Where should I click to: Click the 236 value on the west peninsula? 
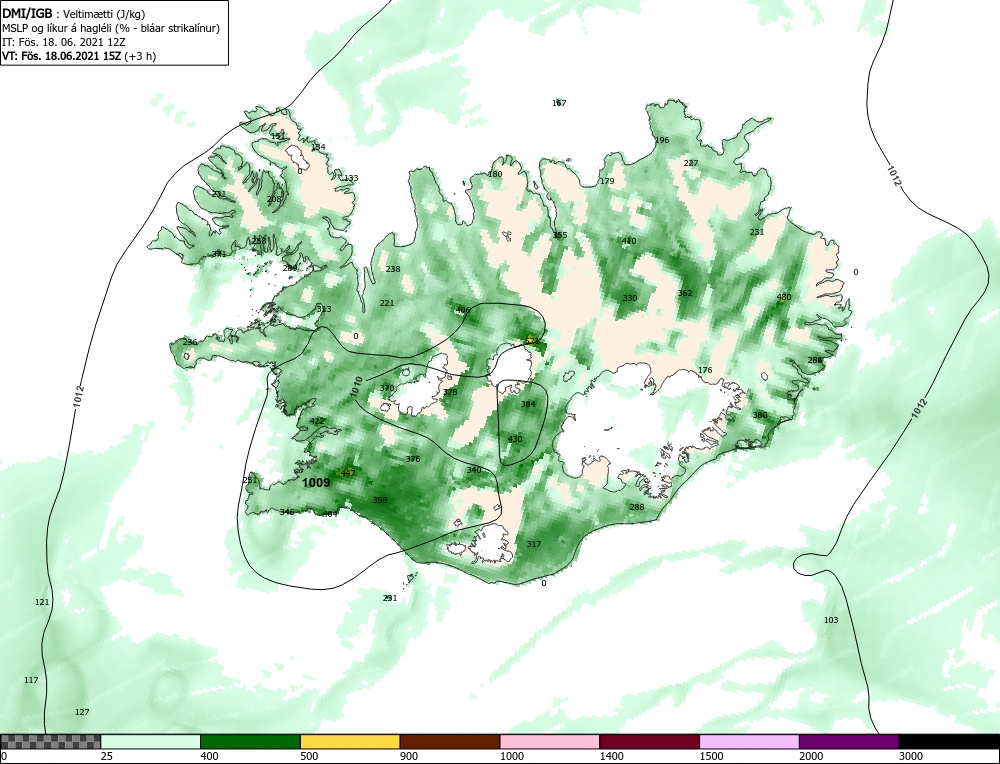click(190, 342)
